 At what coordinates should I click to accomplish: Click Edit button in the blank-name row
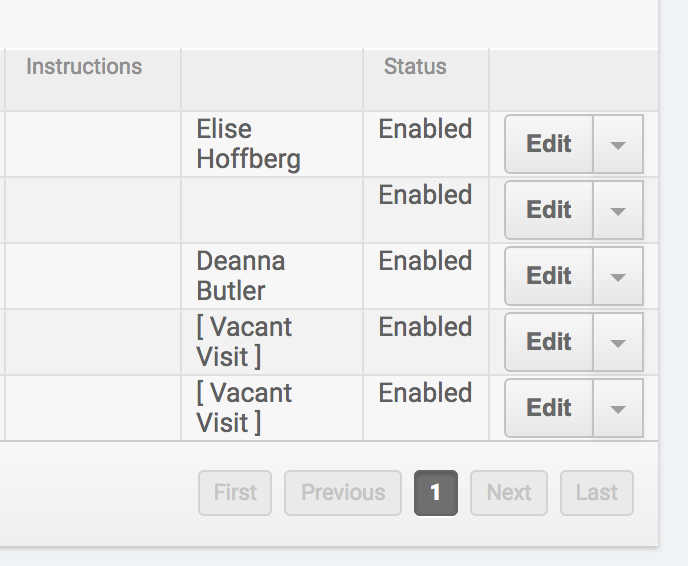coord(548,210)
